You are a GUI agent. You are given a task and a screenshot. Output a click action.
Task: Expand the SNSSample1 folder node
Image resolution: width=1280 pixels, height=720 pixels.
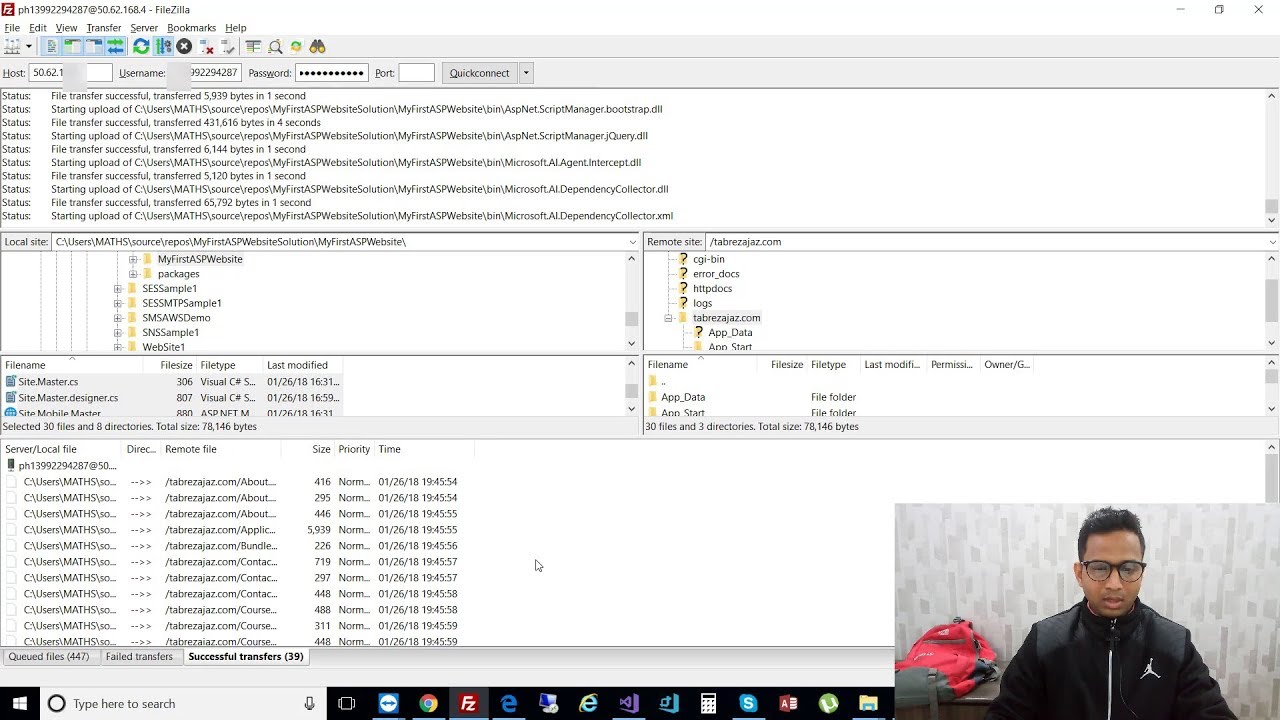coord(118,333)
